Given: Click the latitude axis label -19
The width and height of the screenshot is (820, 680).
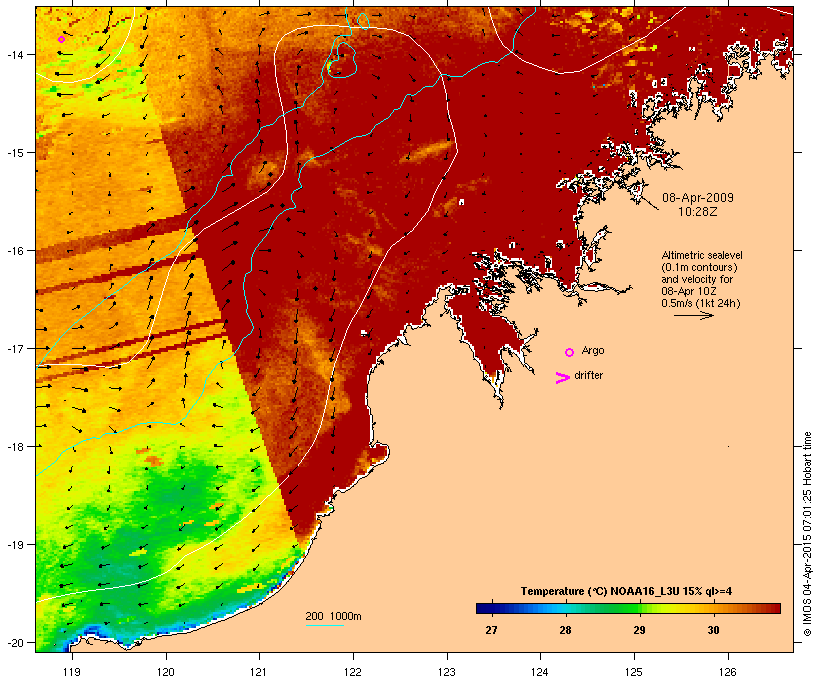Looking at the screenshot, I should (14, 544).
